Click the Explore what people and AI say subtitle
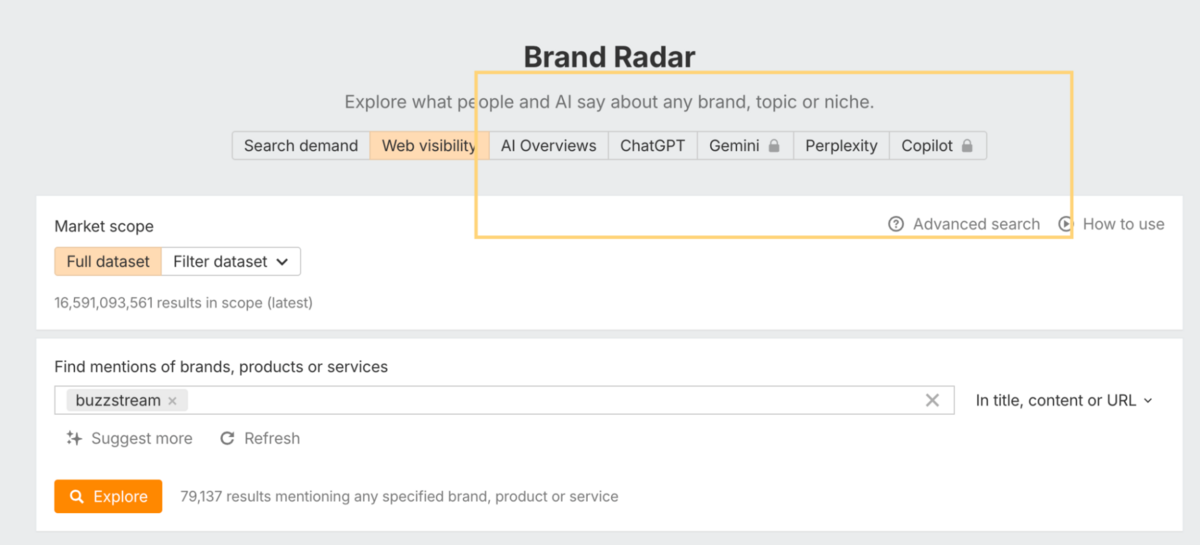The height and width of the screenshot is (545, 1200). pos(609,102)
